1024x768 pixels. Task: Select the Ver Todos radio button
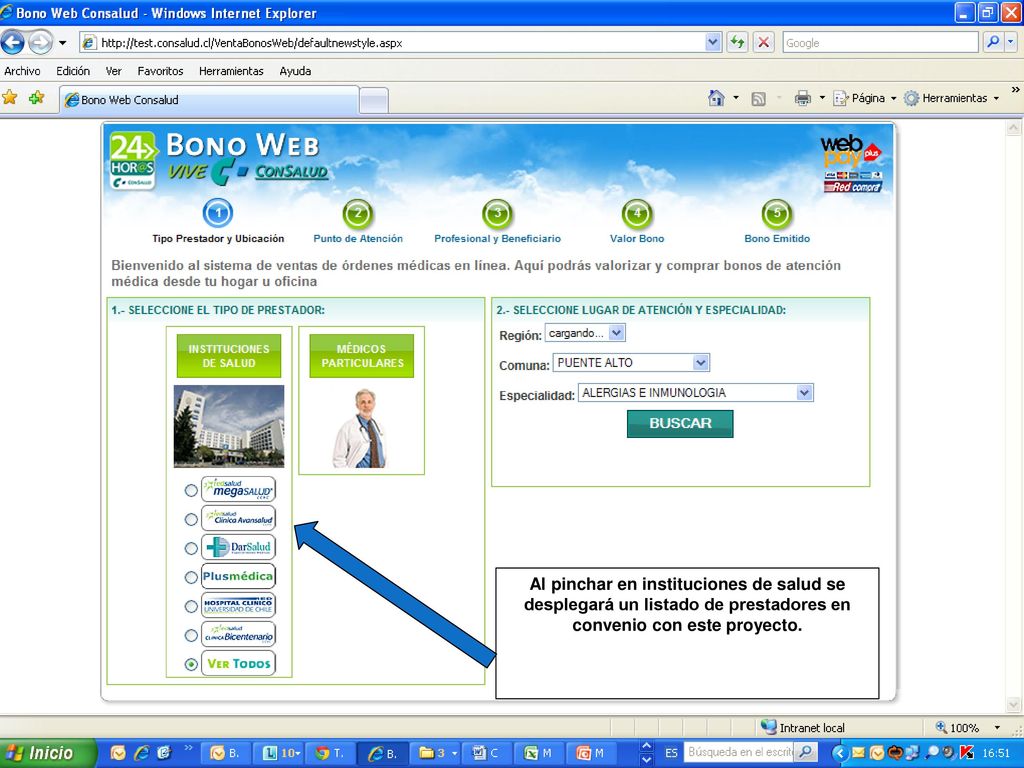coord(191,664)
